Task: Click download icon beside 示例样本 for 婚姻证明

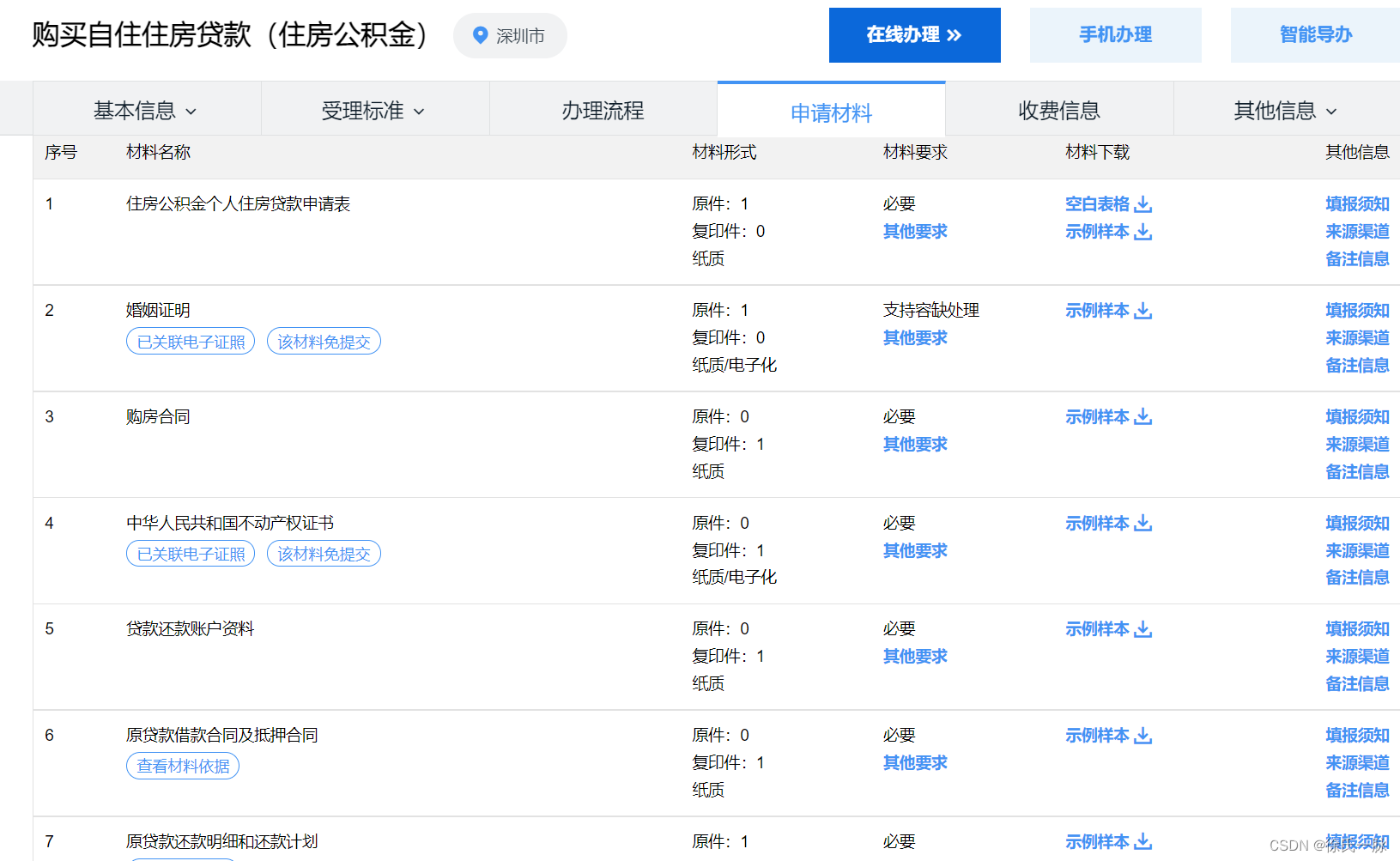Action: (x=1143, y=311)
